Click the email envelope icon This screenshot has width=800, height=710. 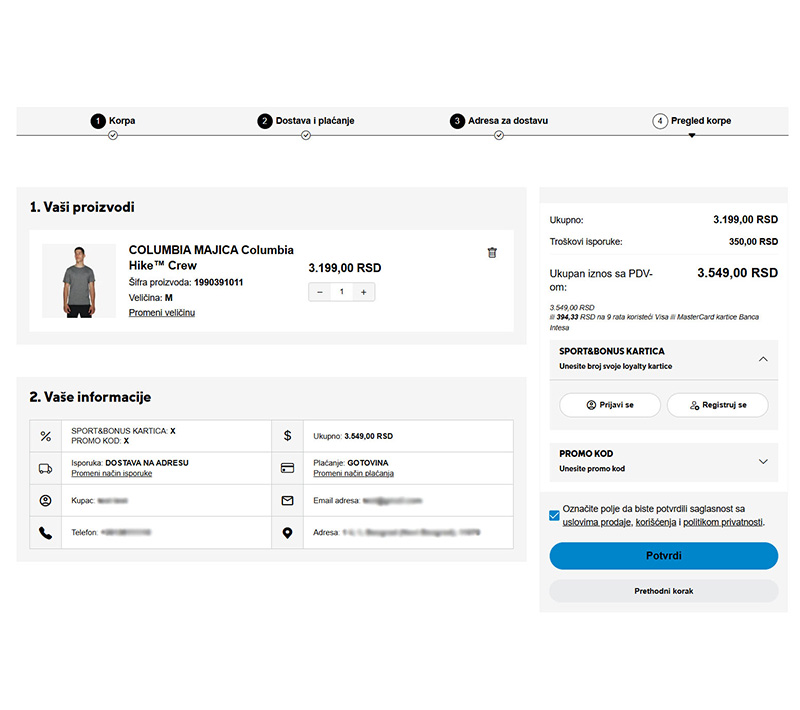point(287,500)
